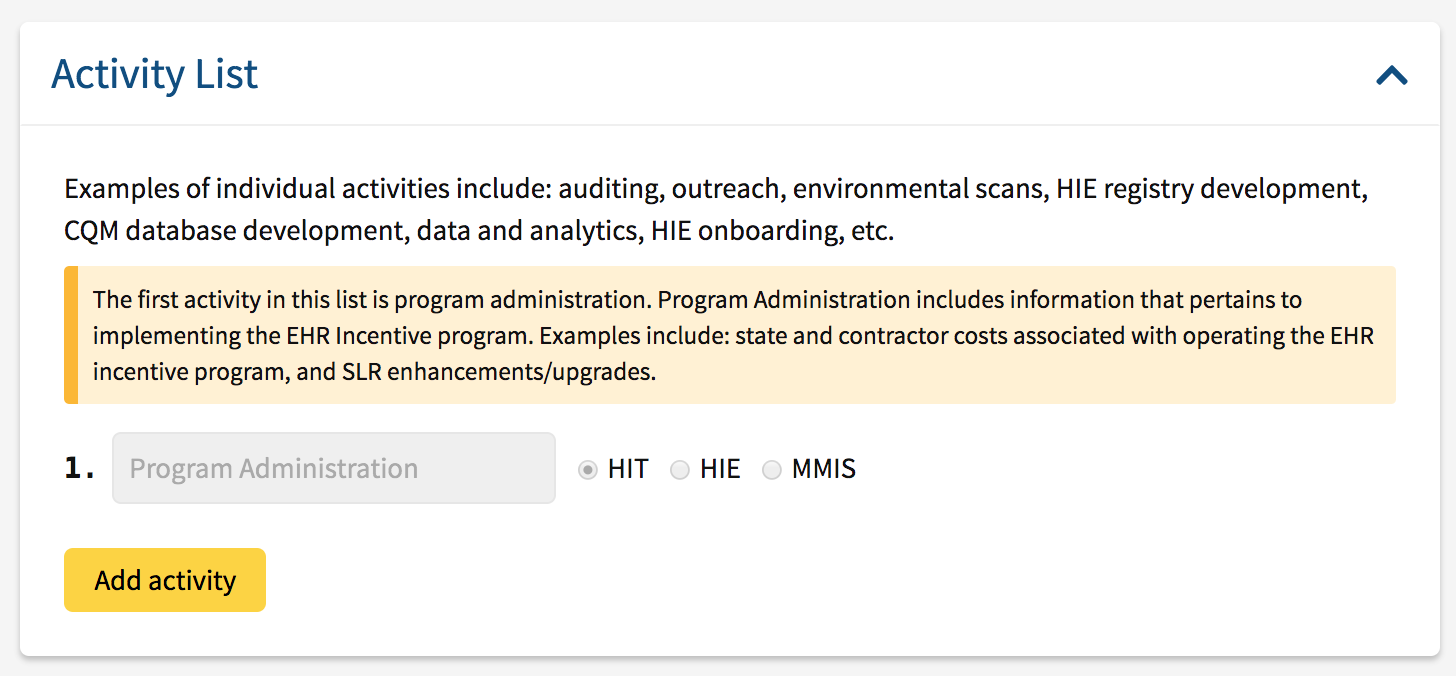Choose MMIS as the activity funding type
1456x676 pixels.
click(771, 469)
